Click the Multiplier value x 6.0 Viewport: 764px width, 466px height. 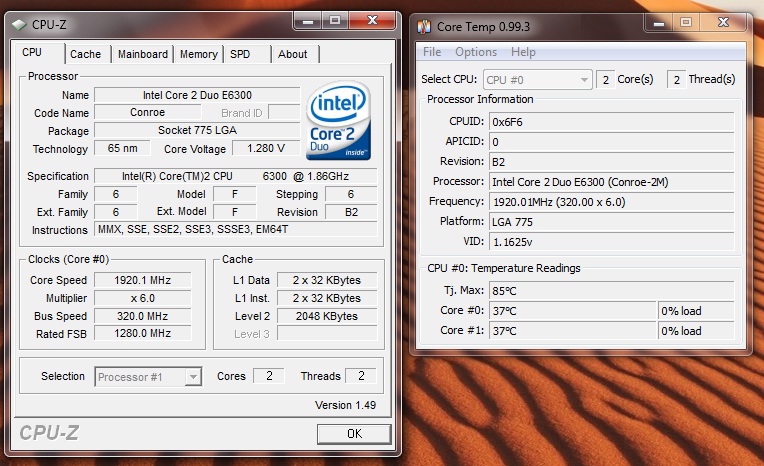(x=143, y=298)
